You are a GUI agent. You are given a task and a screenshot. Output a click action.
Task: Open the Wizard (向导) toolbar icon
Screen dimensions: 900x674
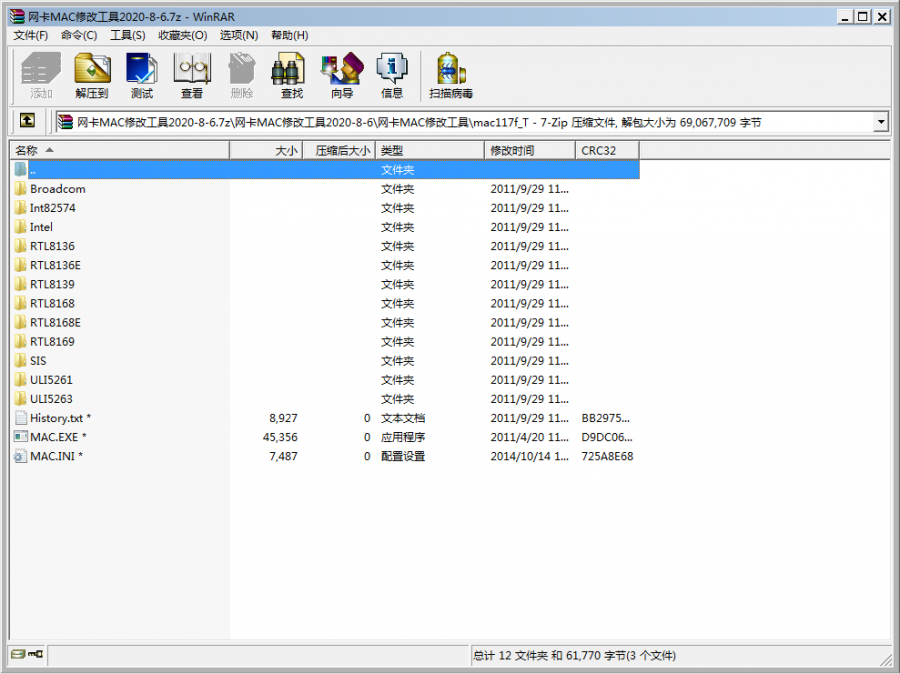click(x=342, y=69)
